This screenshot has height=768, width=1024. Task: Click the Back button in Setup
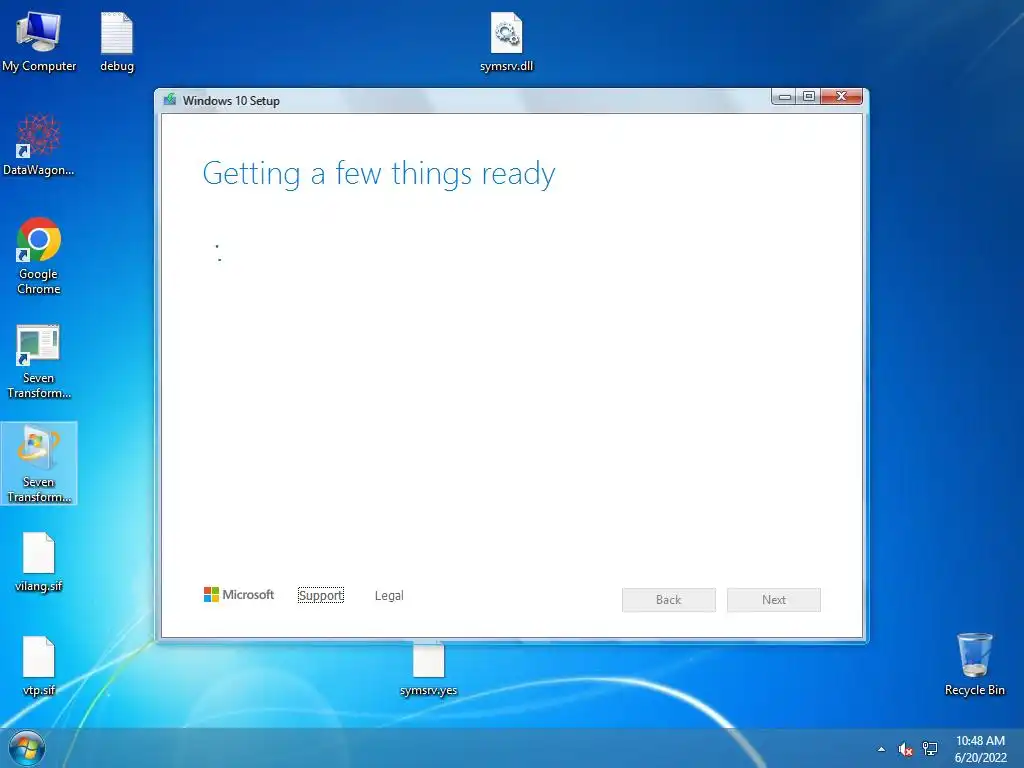(x=669, y=600)
